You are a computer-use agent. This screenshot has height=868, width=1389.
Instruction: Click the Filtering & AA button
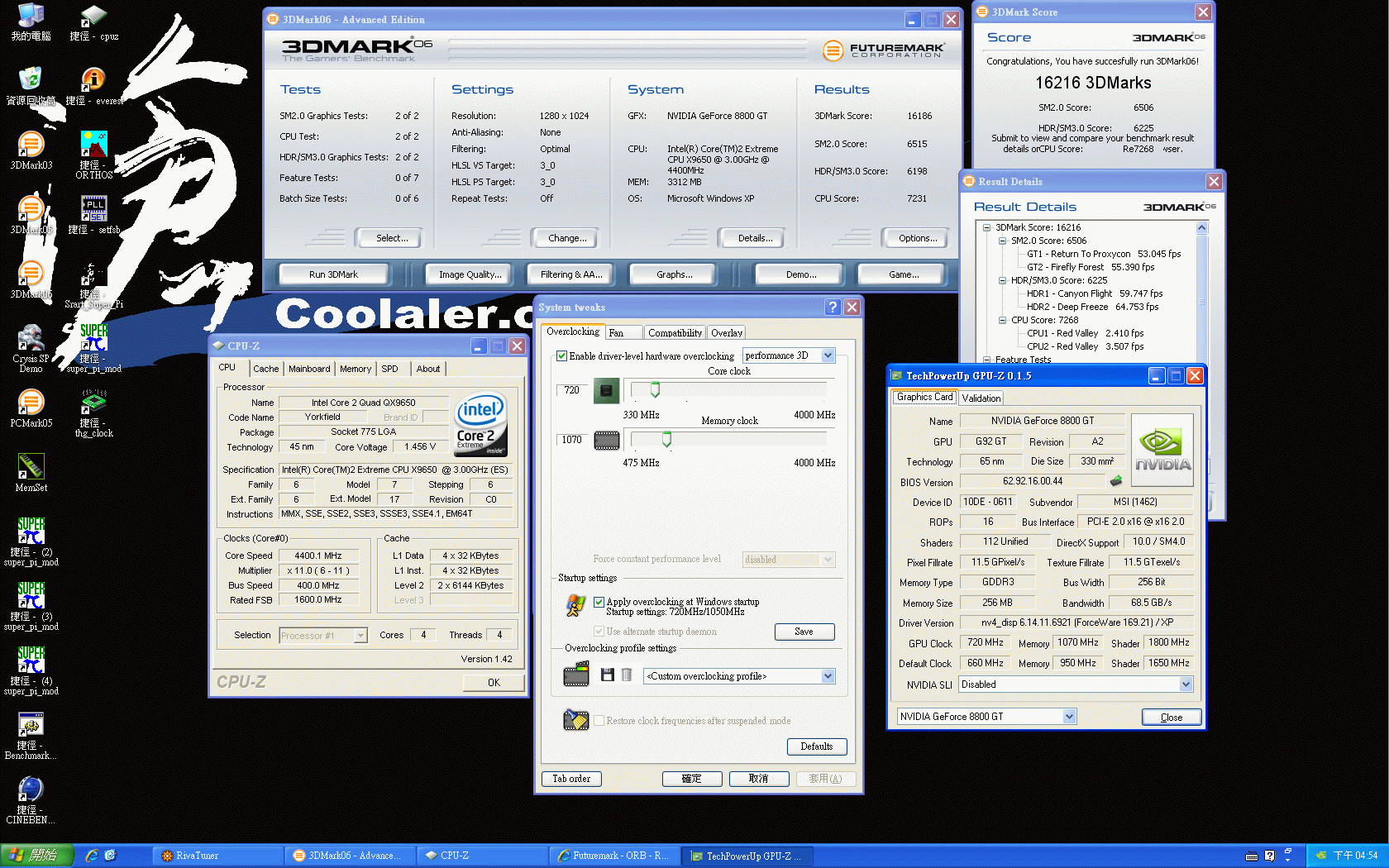(x=571, y=274)
